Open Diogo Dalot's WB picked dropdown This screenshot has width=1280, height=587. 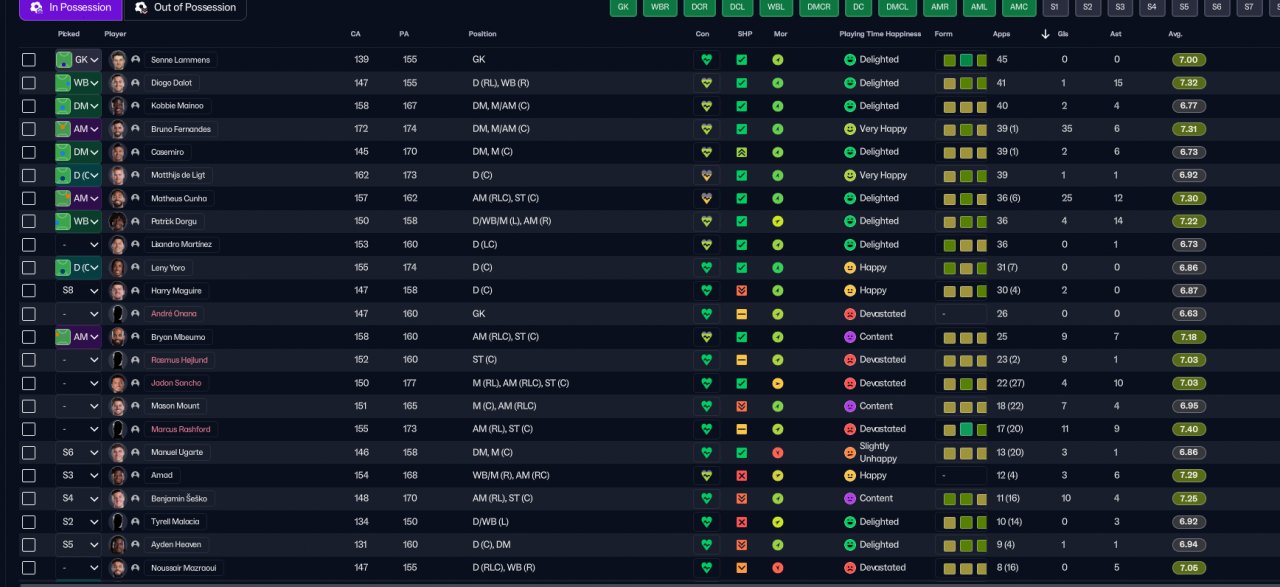pyautogui.click(x=78, y=83)
